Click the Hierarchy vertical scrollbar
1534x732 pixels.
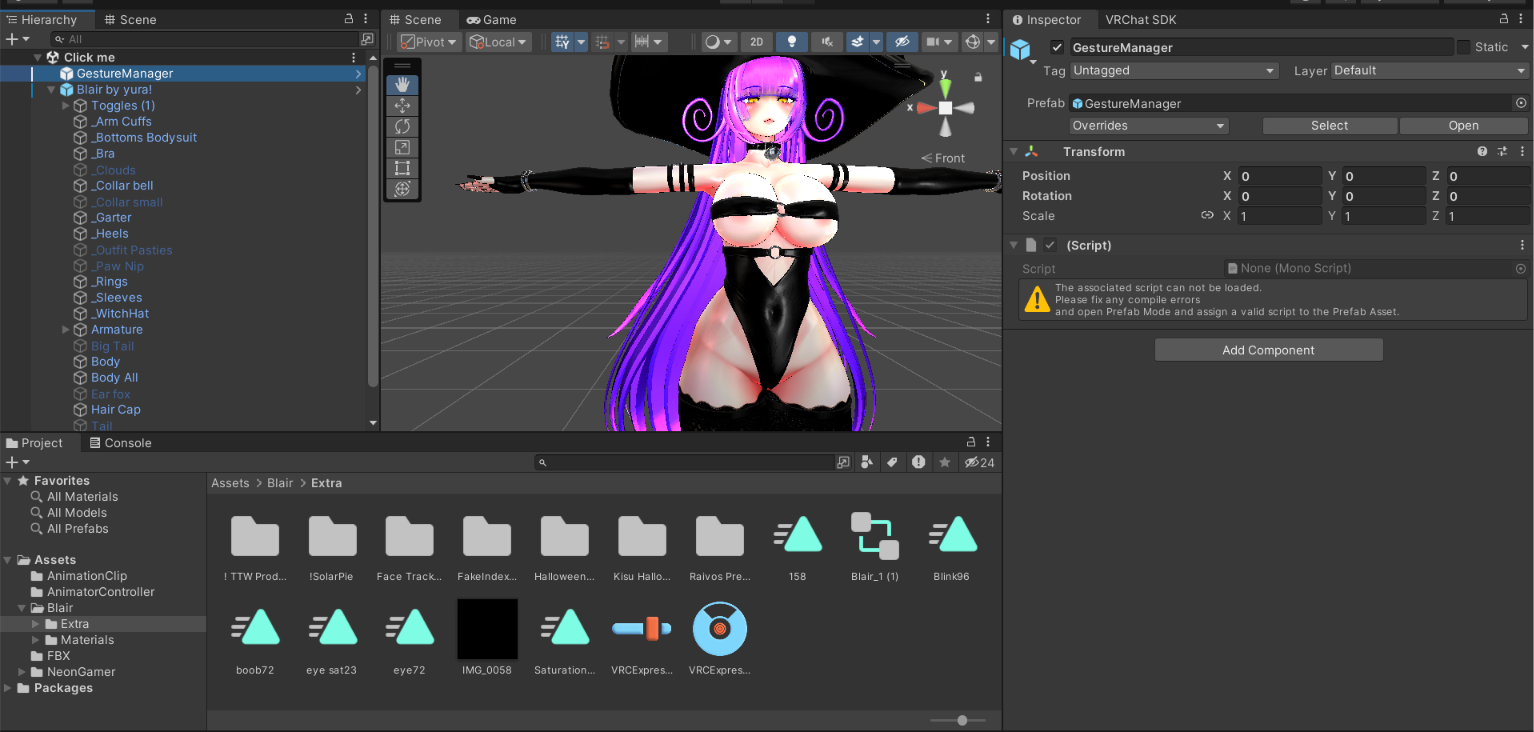373,225
